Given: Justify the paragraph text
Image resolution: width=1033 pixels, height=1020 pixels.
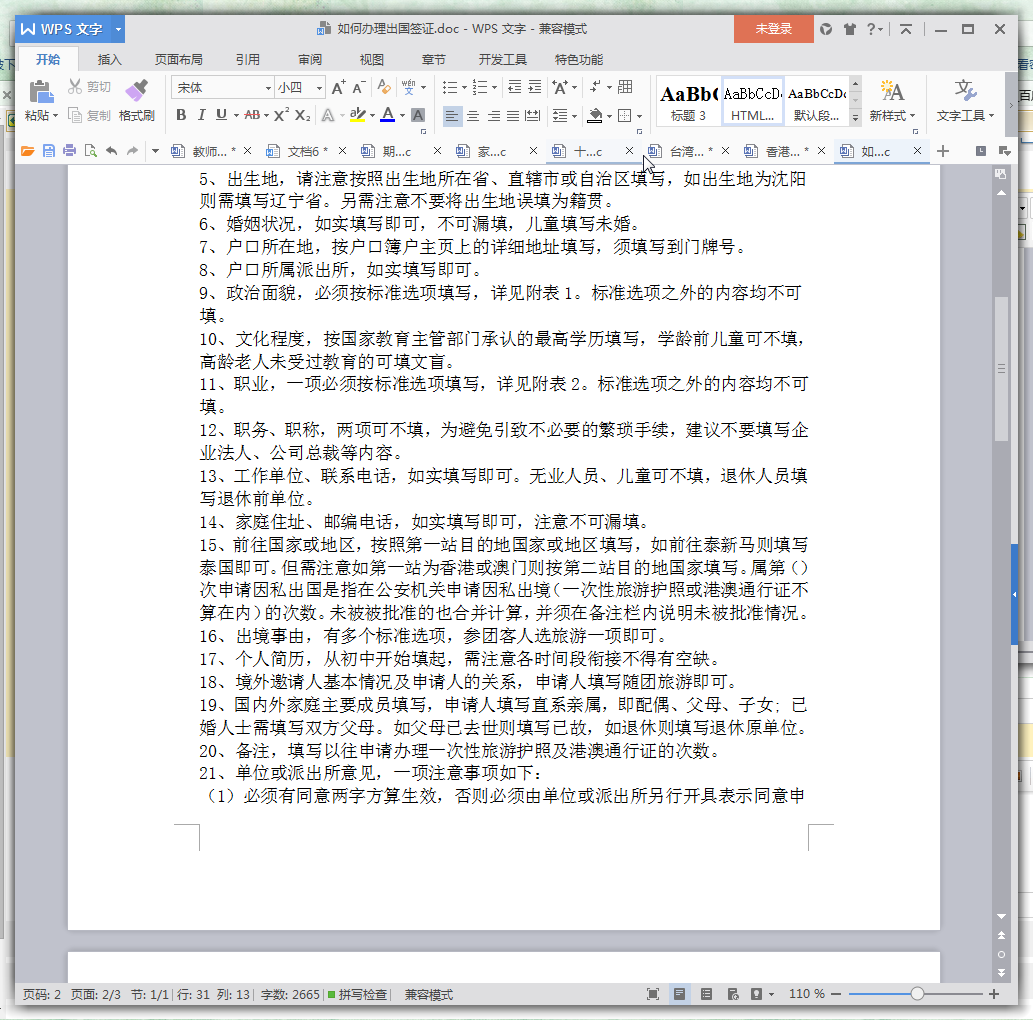Looking at the screenshot, I should (x=513, y=116).
